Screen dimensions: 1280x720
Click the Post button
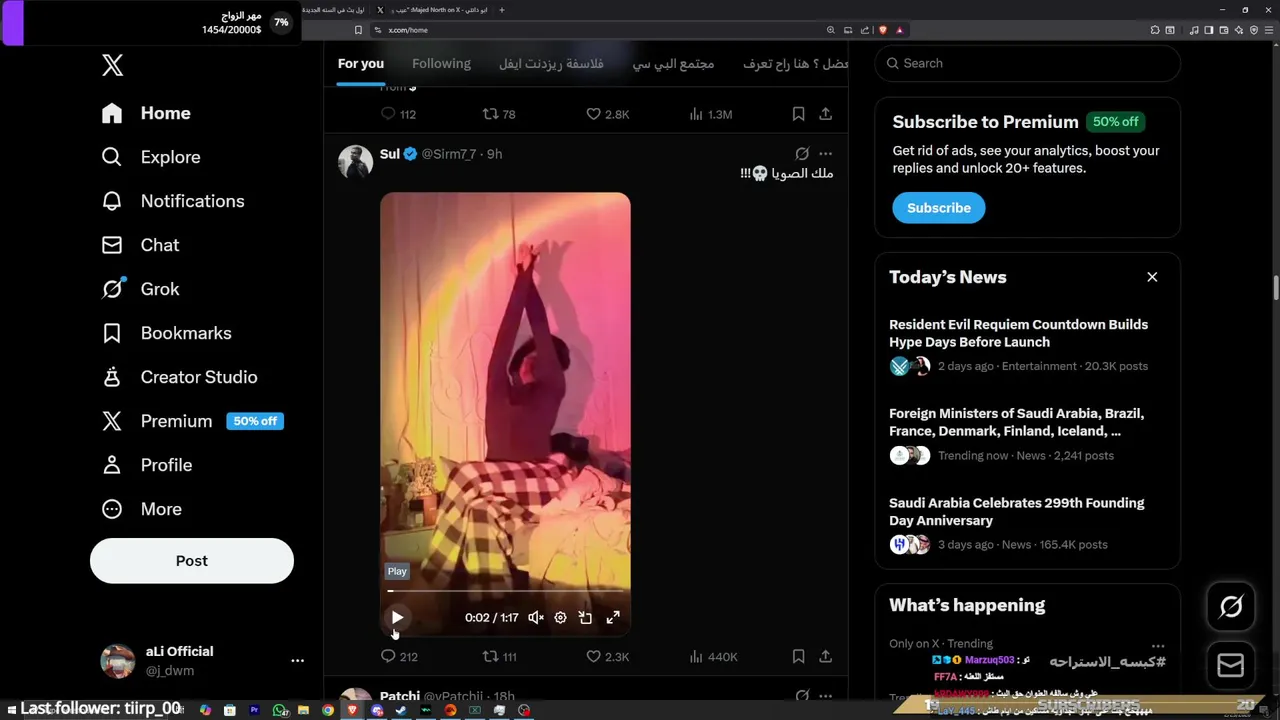tap(192, 561)
